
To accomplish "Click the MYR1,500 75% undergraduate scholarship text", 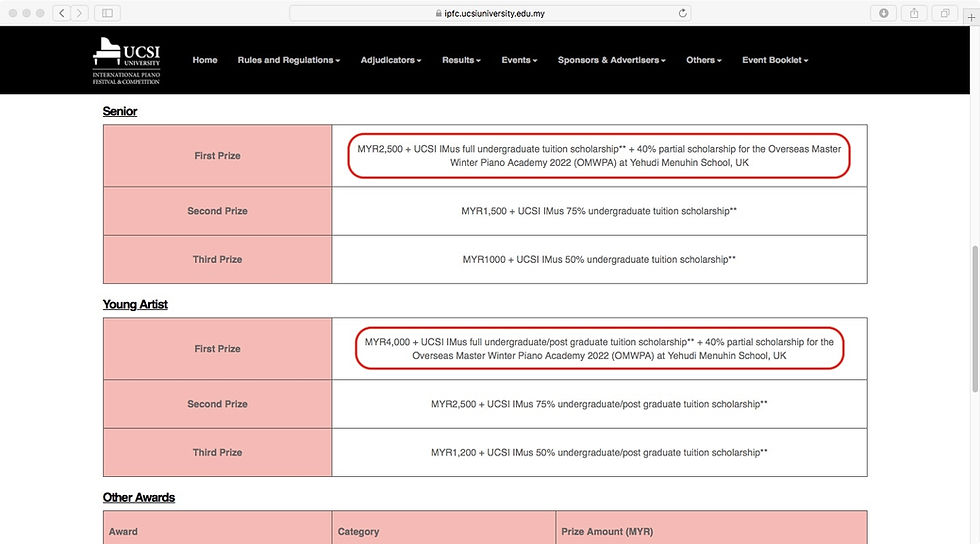I will [x=599, y=211].
